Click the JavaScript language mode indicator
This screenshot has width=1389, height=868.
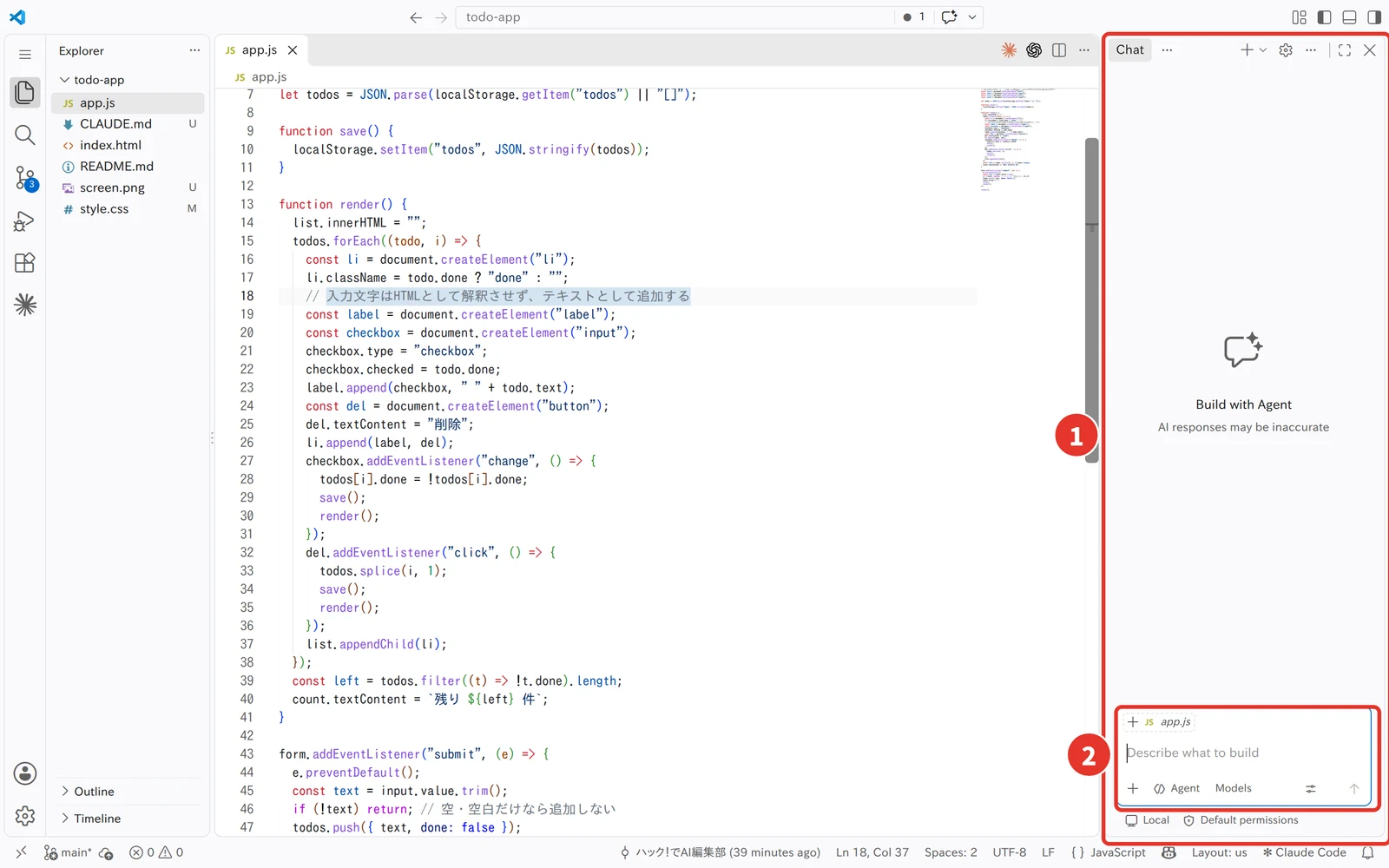[1118, 852]
